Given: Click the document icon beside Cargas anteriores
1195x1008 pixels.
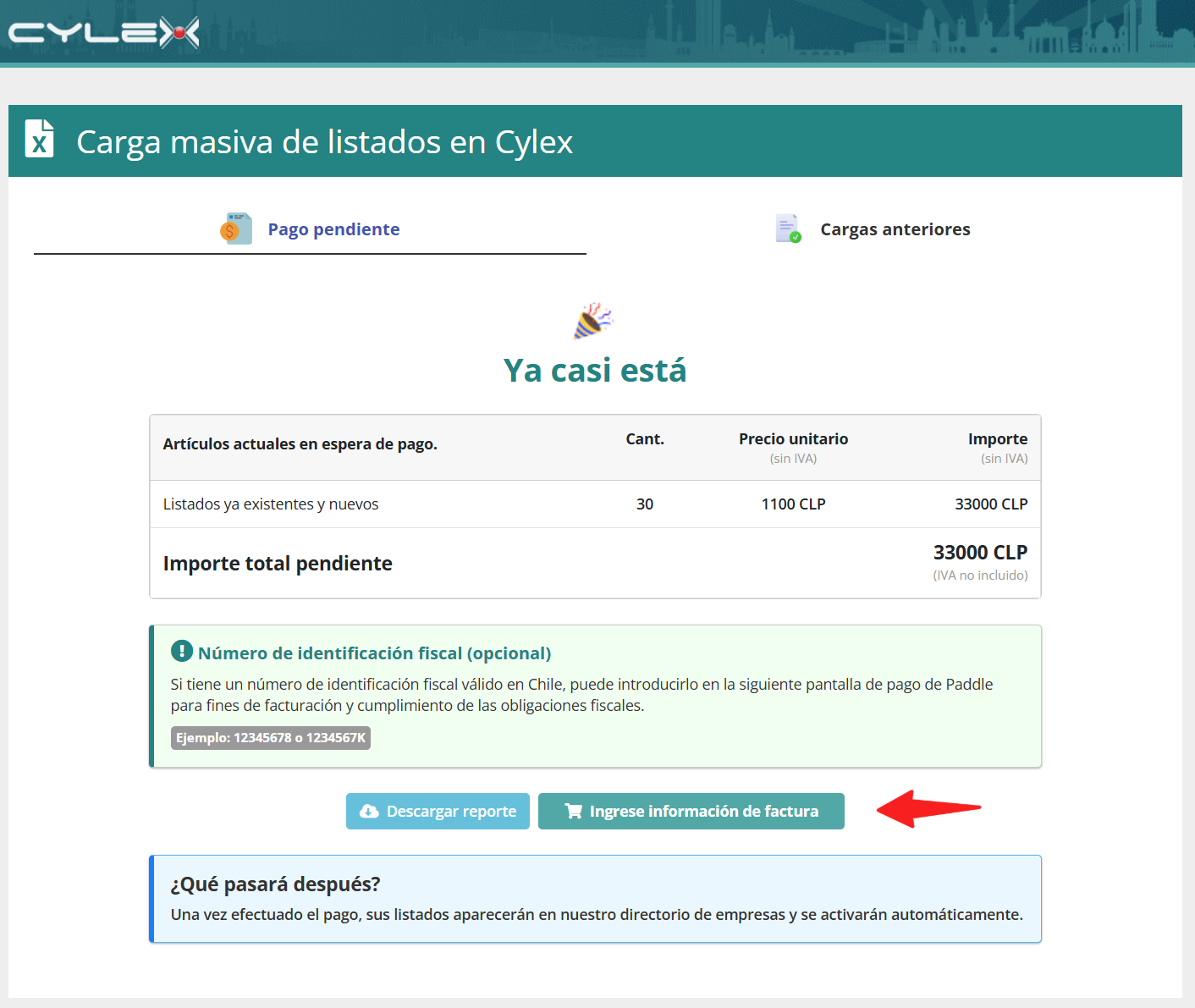Looking at the screenshot, I should point(789,229).
